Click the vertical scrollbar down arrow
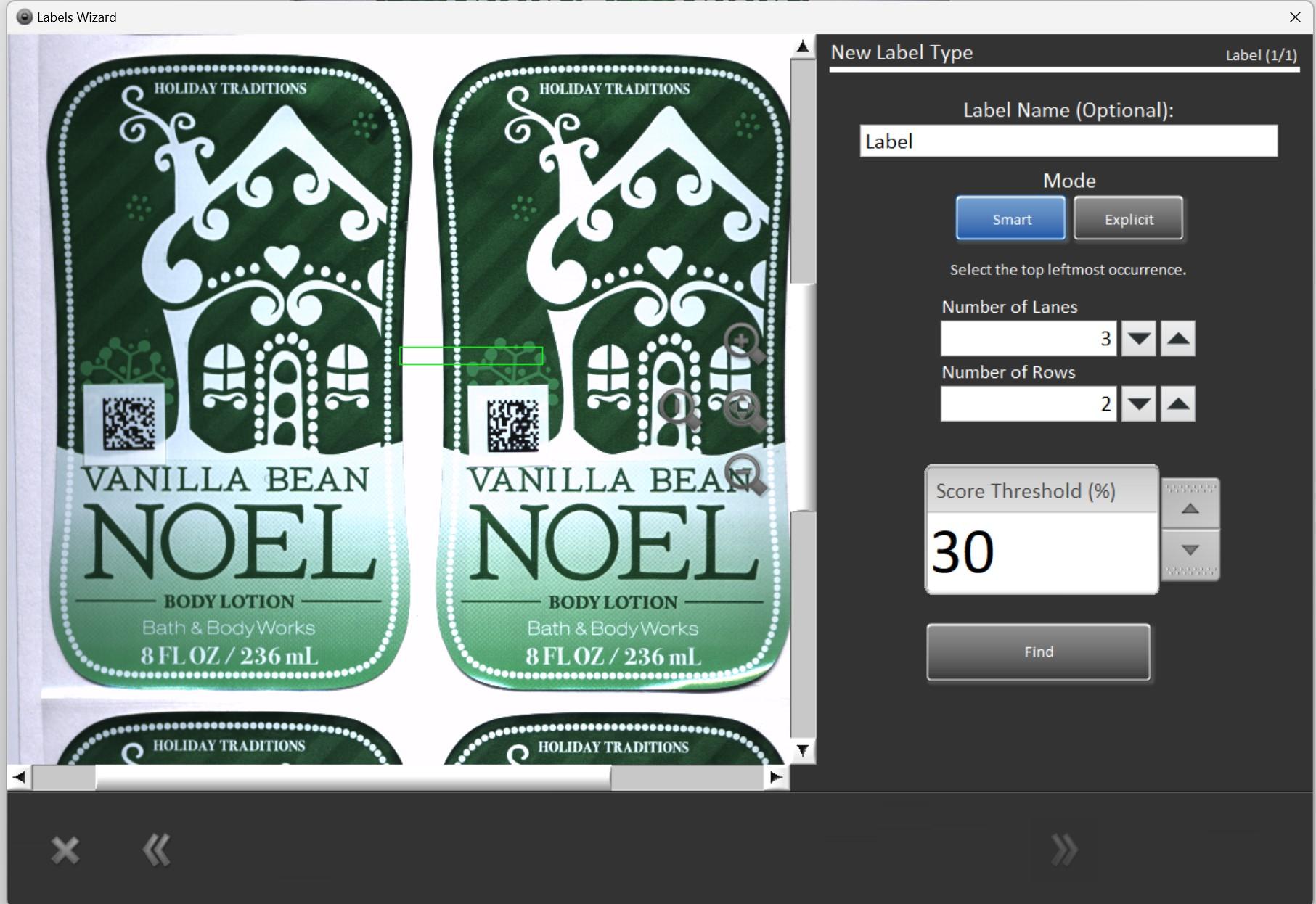The width and height of the screenshot is (1316, 904). 802,752
